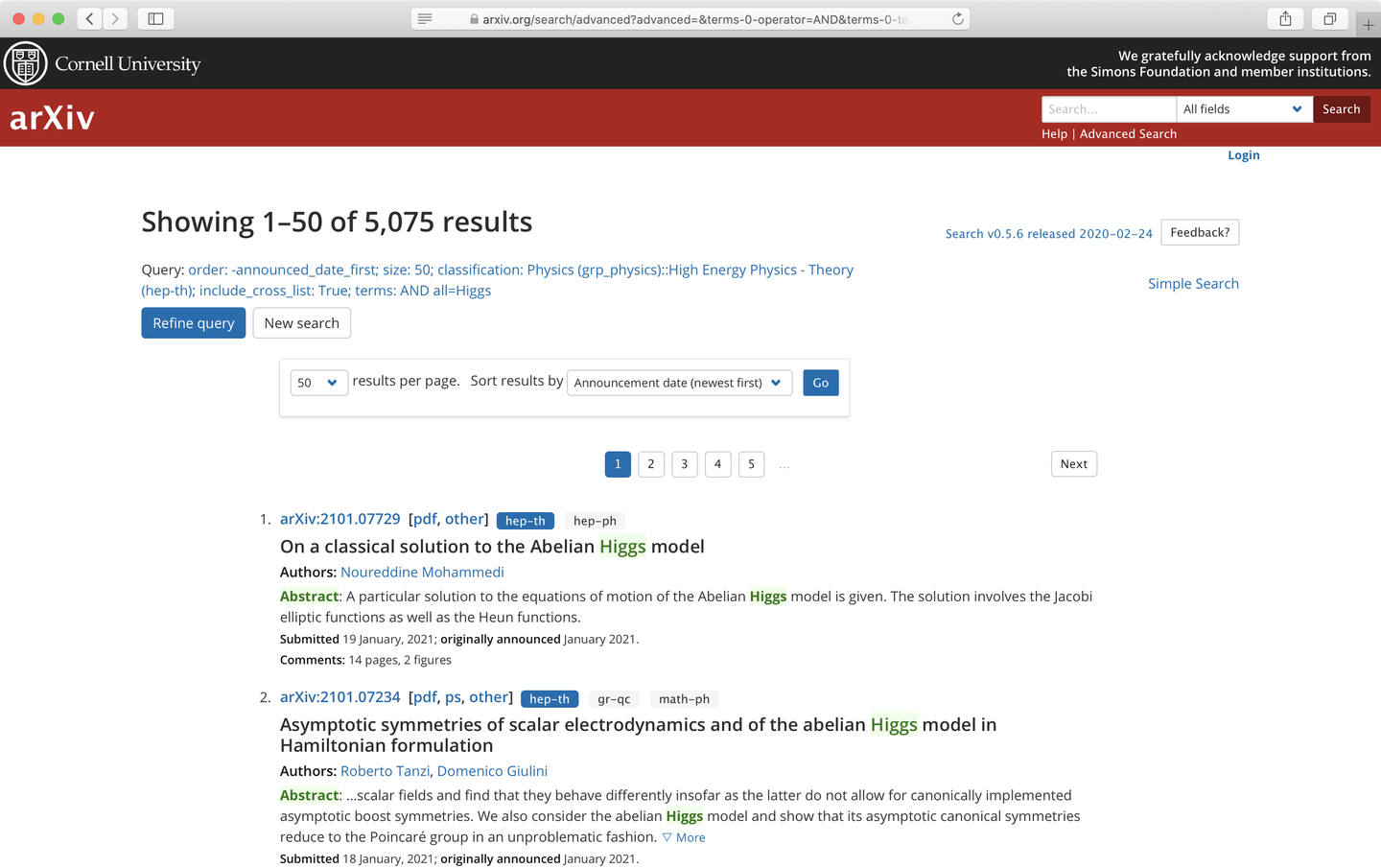
Task: Click the hep-th tag on arXiv:2101.07234
Action: [550, 699]
